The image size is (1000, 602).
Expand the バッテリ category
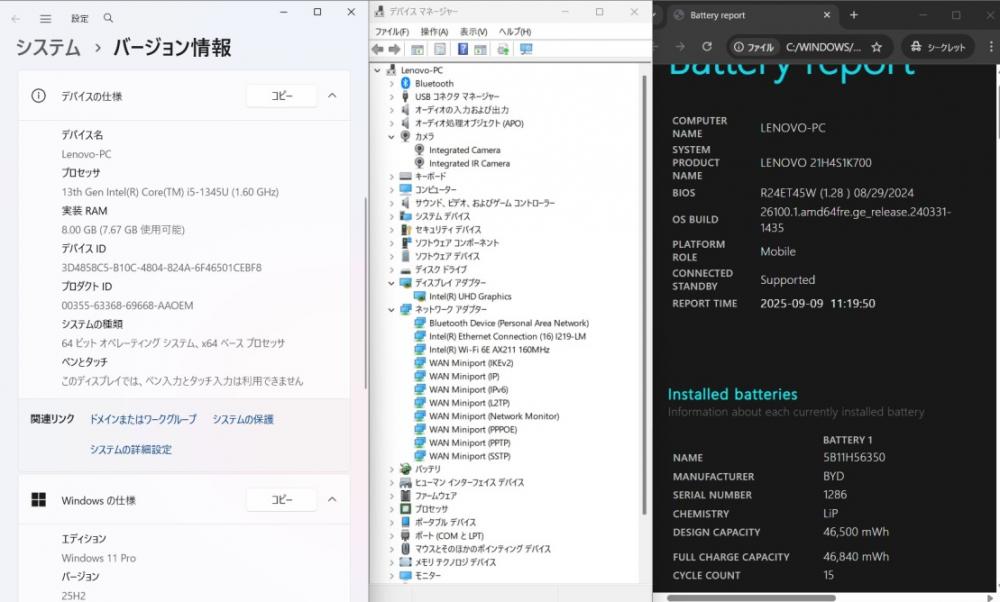[x=392, y=469]
